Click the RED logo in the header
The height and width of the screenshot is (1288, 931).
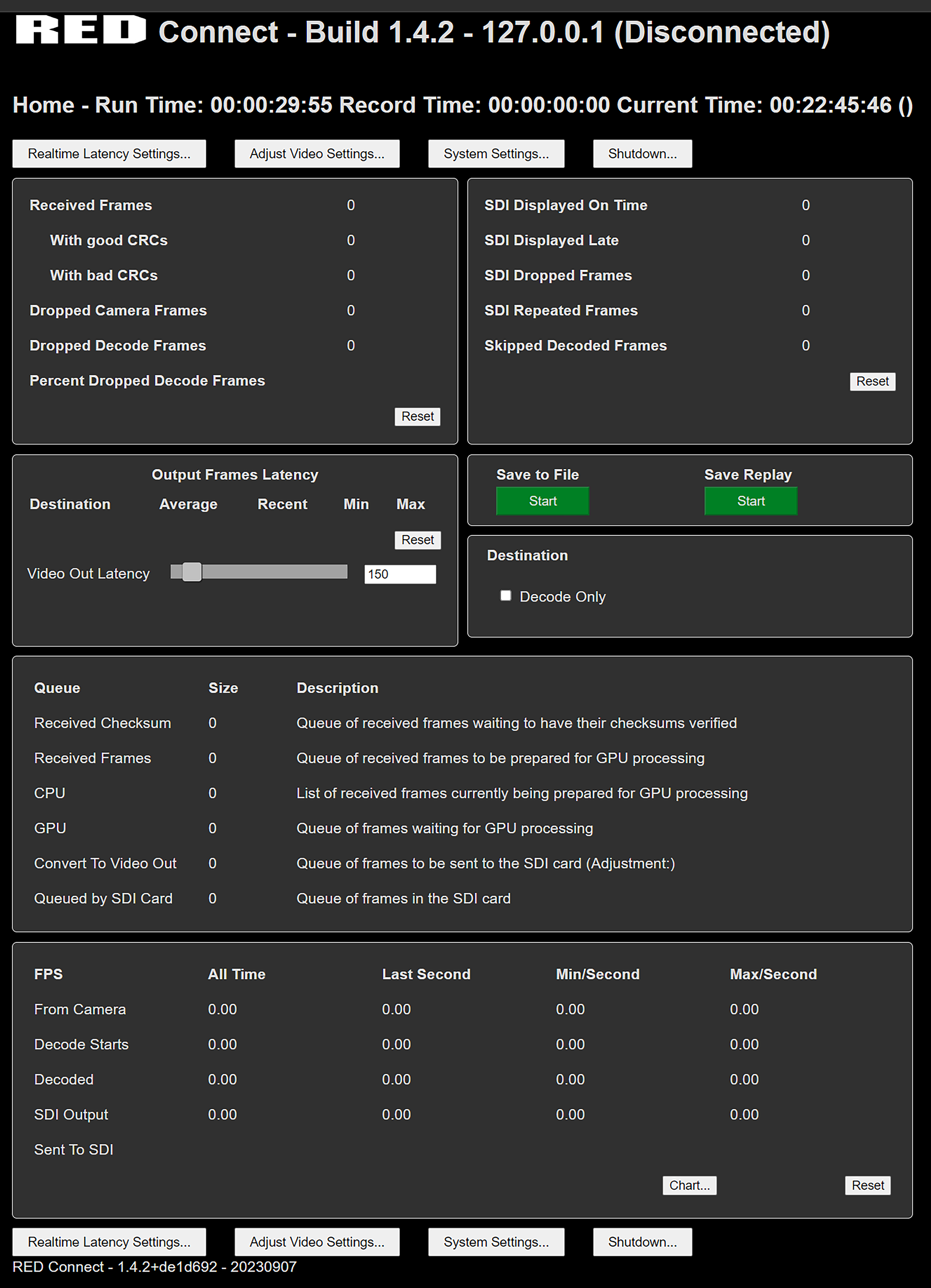(x=81, y=30)
